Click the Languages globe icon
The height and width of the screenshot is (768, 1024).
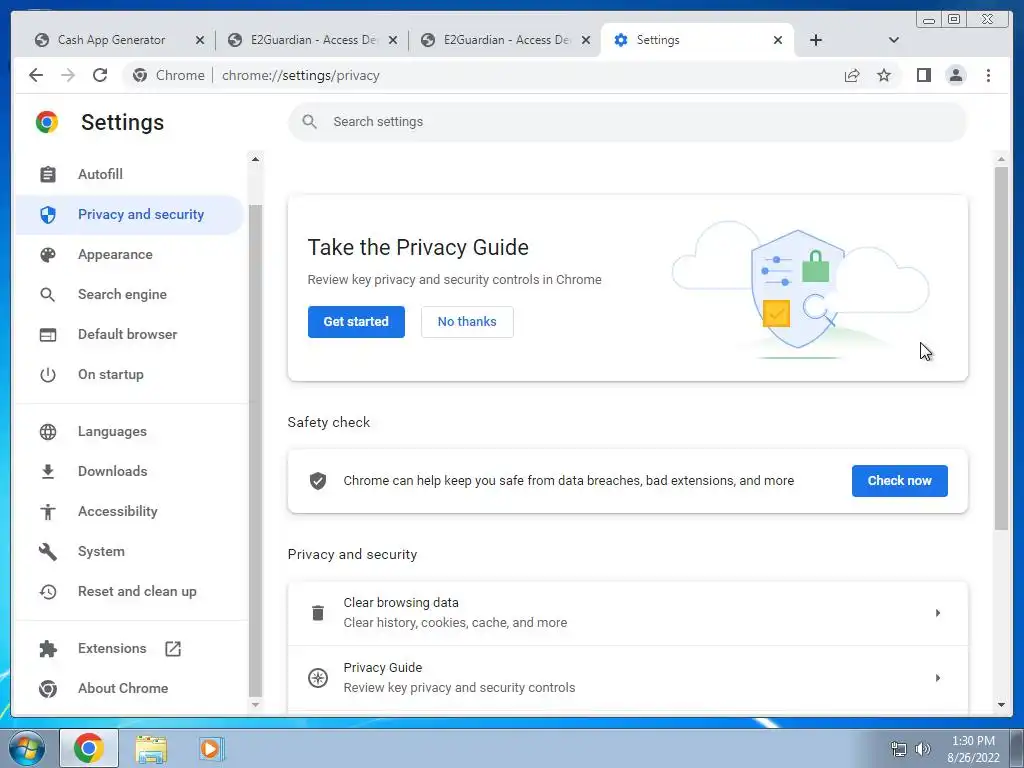(x=48, y=432)
